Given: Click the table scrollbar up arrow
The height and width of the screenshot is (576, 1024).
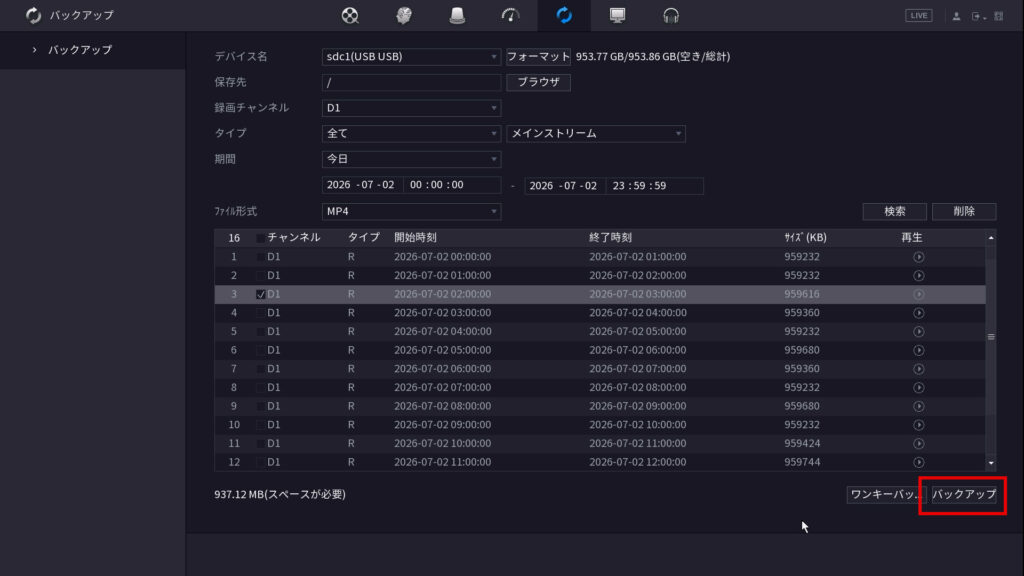Looking at the screenshot, I should [991, 238].
